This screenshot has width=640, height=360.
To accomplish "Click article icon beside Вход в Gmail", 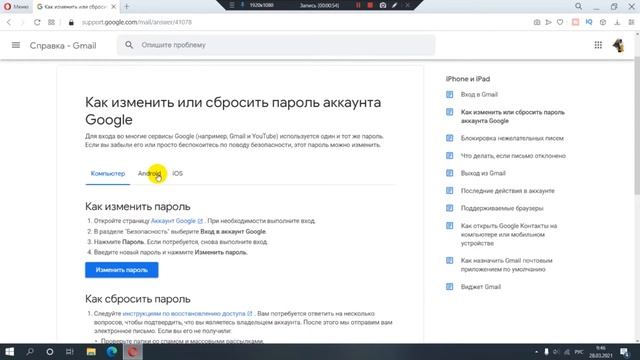I will [x=449, y=94].
